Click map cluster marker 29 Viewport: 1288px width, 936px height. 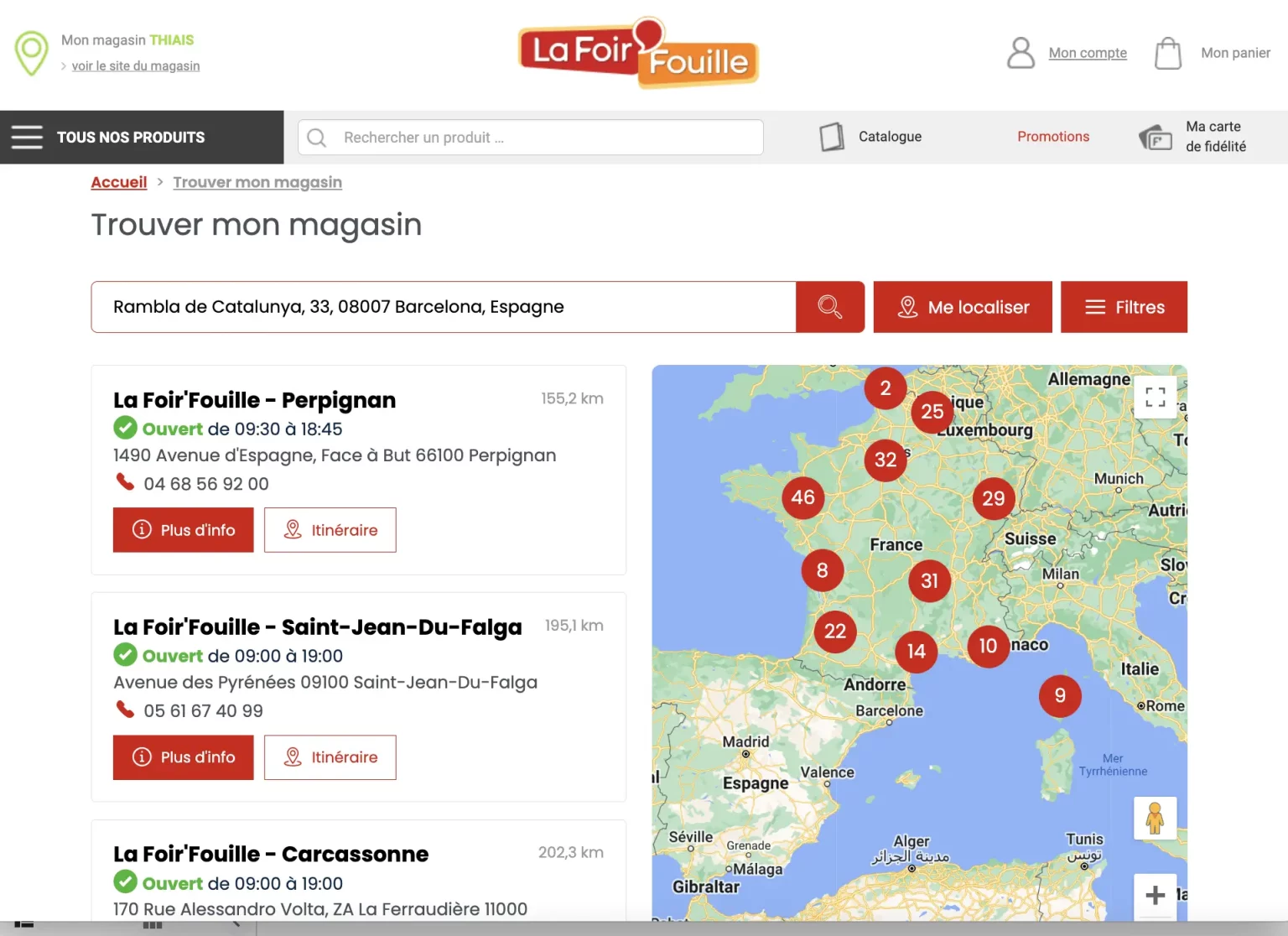coord(994,499)
